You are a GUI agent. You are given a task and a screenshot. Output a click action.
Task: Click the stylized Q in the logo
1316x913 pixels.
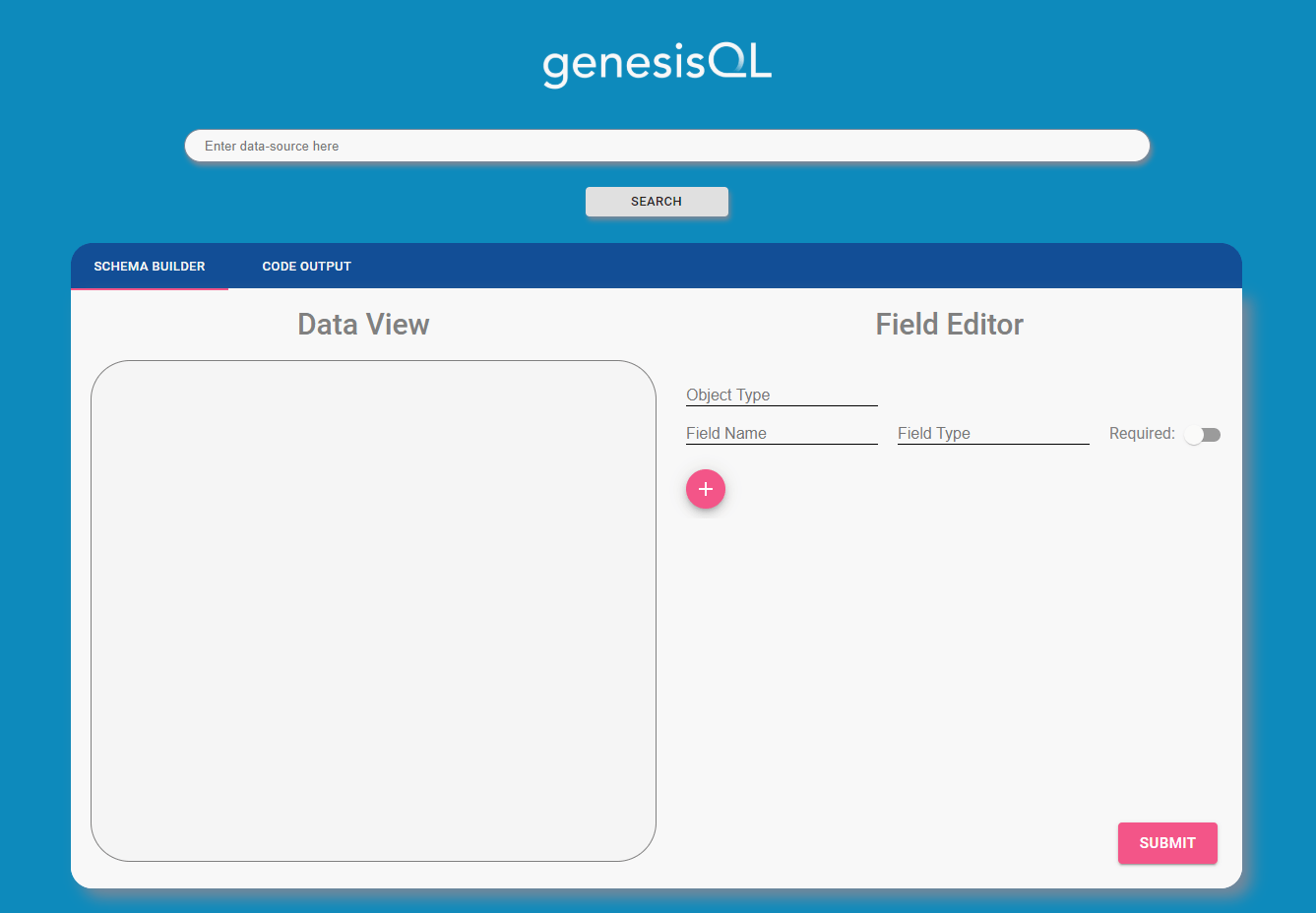tap(727, 61)
